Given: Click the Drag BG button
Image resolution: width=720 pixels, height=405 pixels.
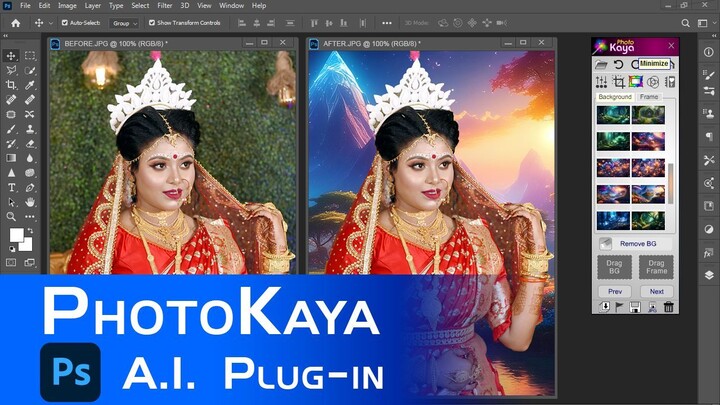Looking at the screenshot, I should point(614,267).
